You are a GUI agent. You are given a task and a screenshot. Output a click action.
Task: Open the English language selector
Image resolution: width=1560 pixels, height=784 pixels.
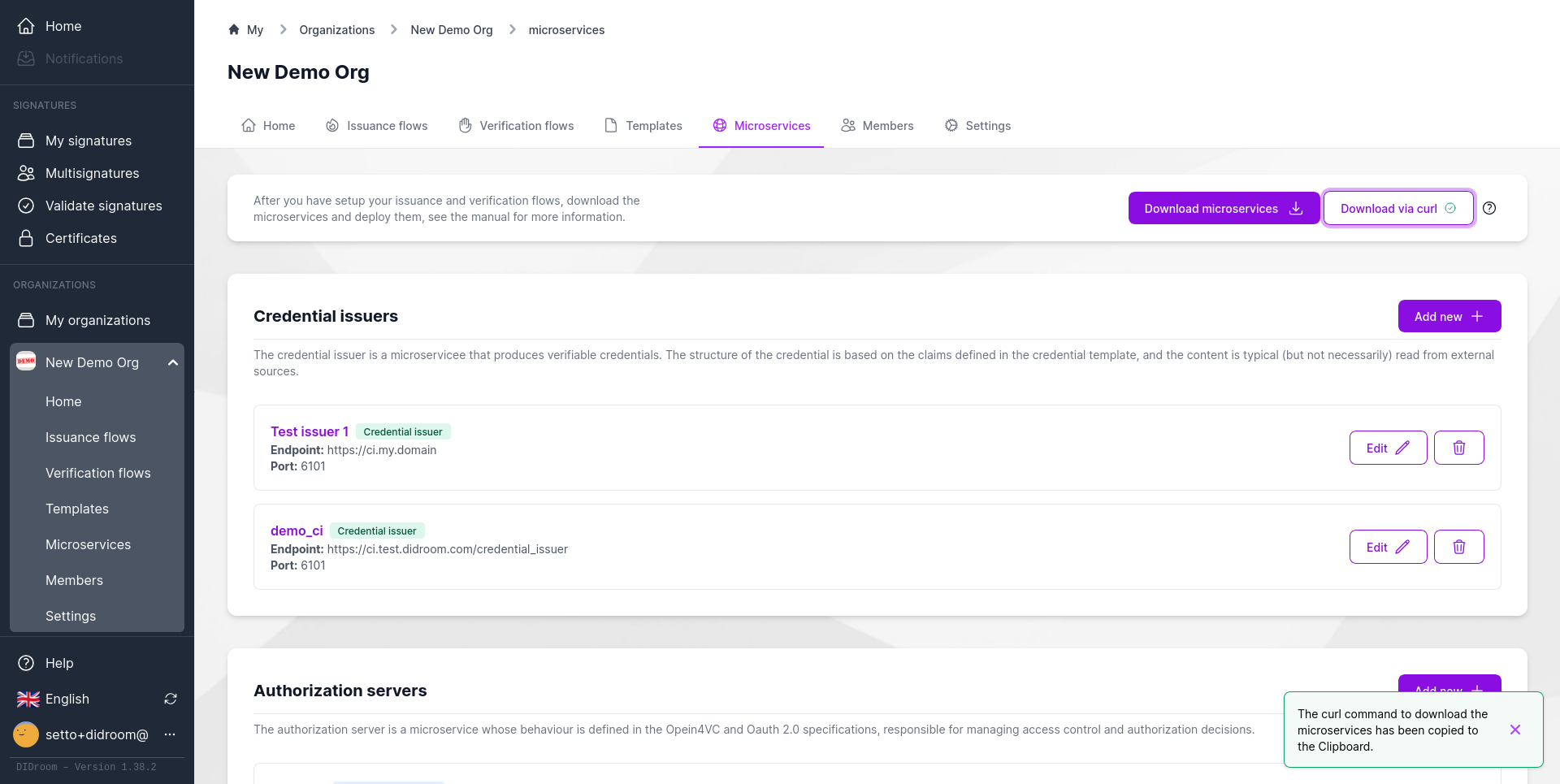(67, 699)
